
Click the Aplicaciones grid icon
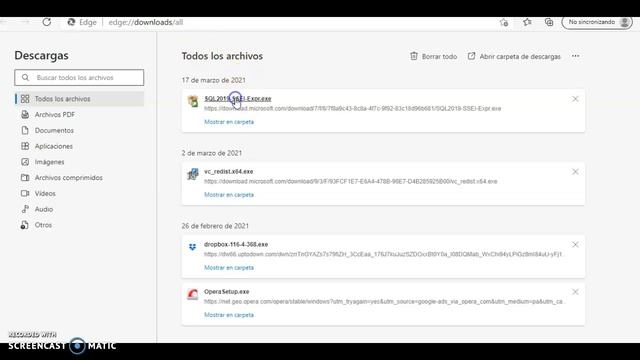(25, 146)
